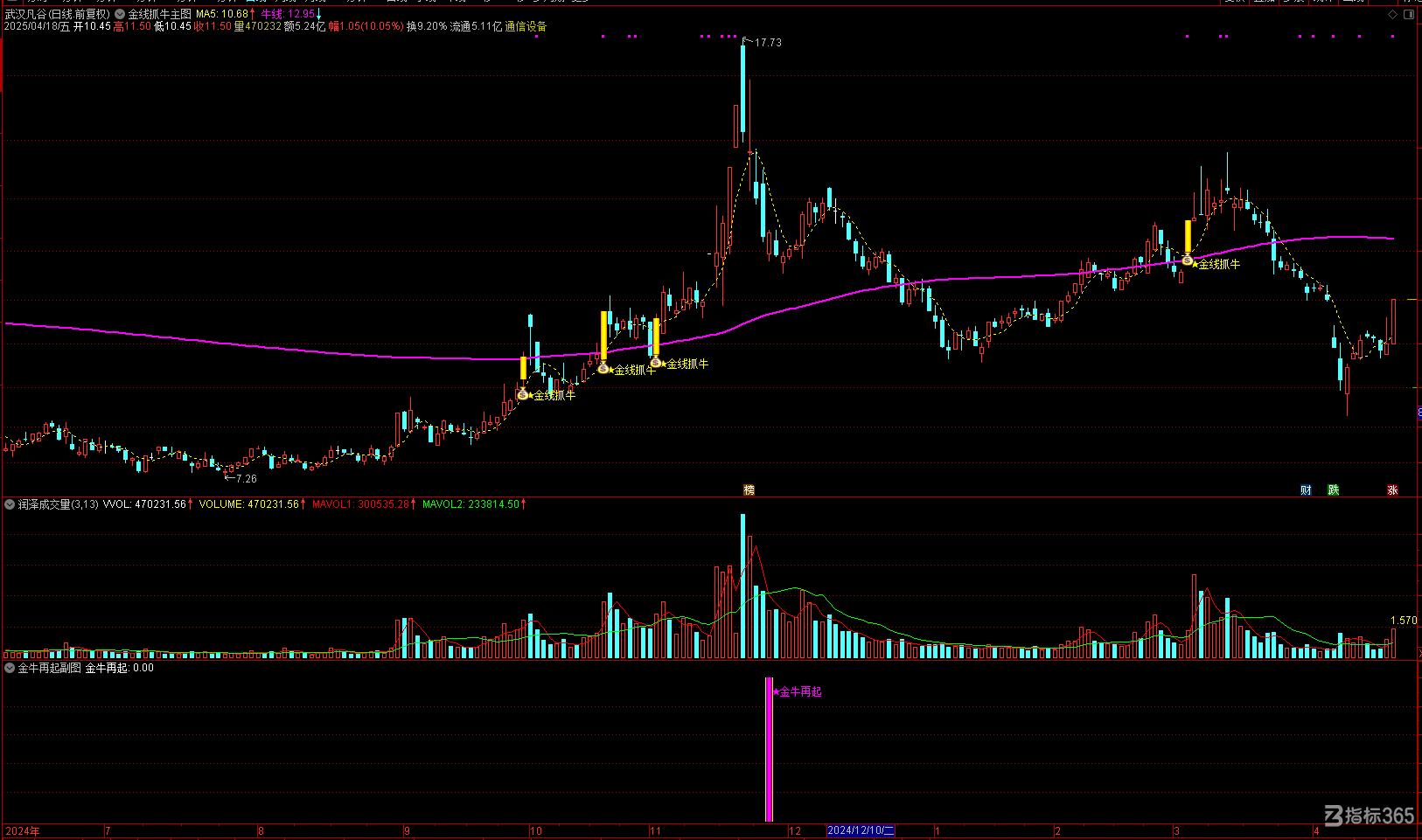Viewport: 1422px width, 840px height.
Task: Click the 涨 event marker icon
Action: 1392,490
